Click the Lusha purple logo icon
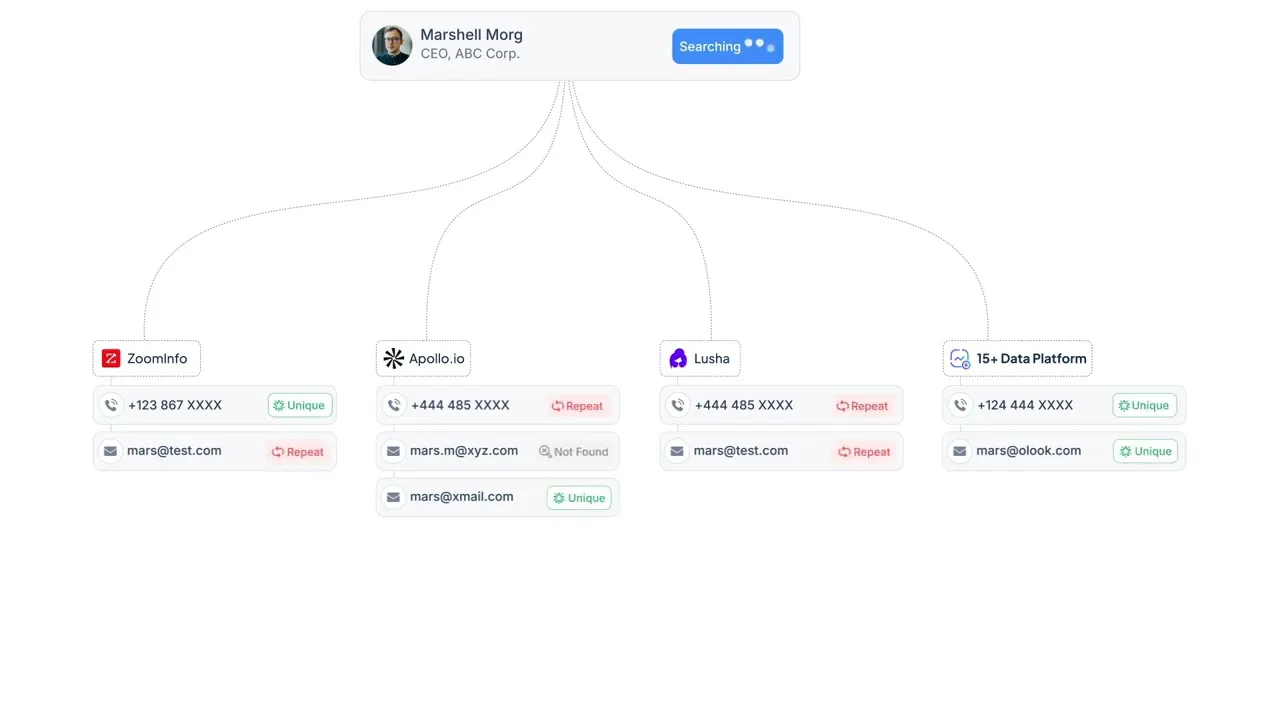 [678, 358]
